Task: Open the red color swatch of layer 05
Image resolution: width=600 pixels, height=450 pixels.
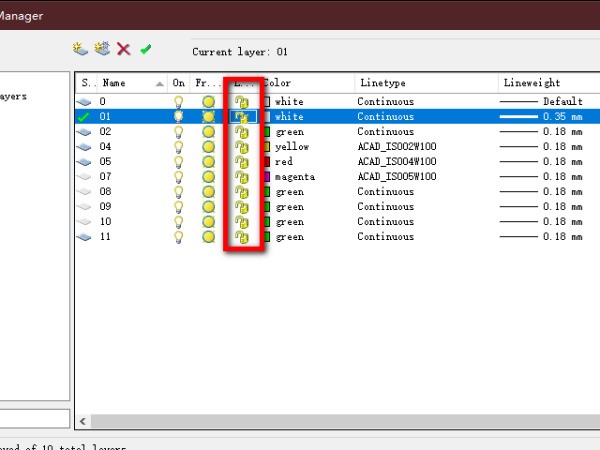Action: pyautogui.click(x=267, y=162)
